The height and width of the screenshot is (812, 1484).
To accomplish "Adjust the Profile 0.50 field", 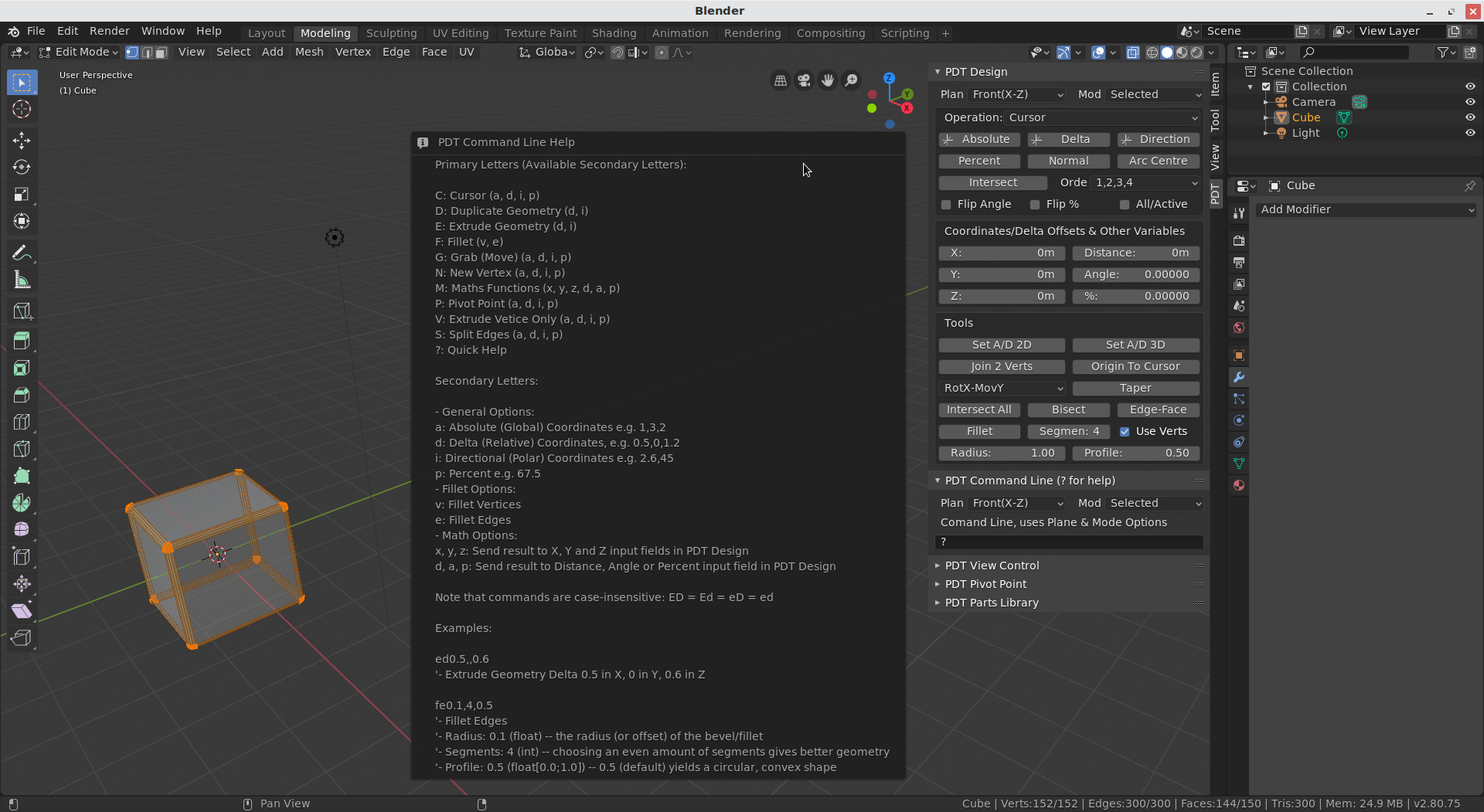I will coord(1135,453).
